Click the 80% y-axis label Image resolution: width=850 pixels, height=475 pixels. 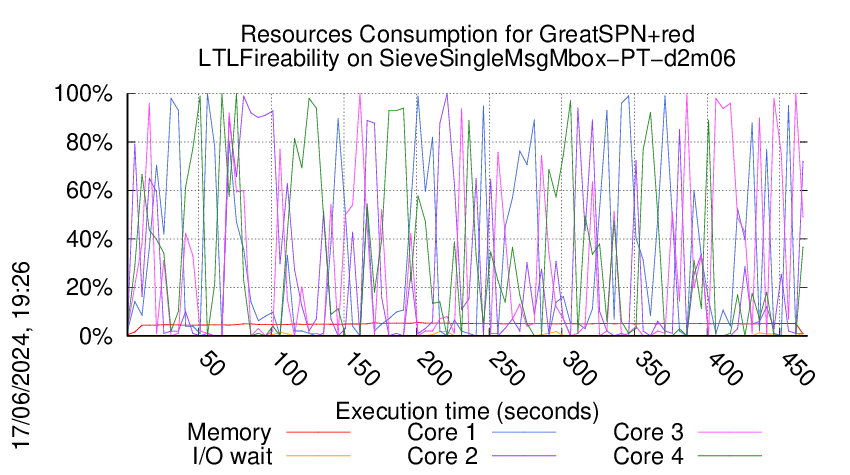pos(89,143)
